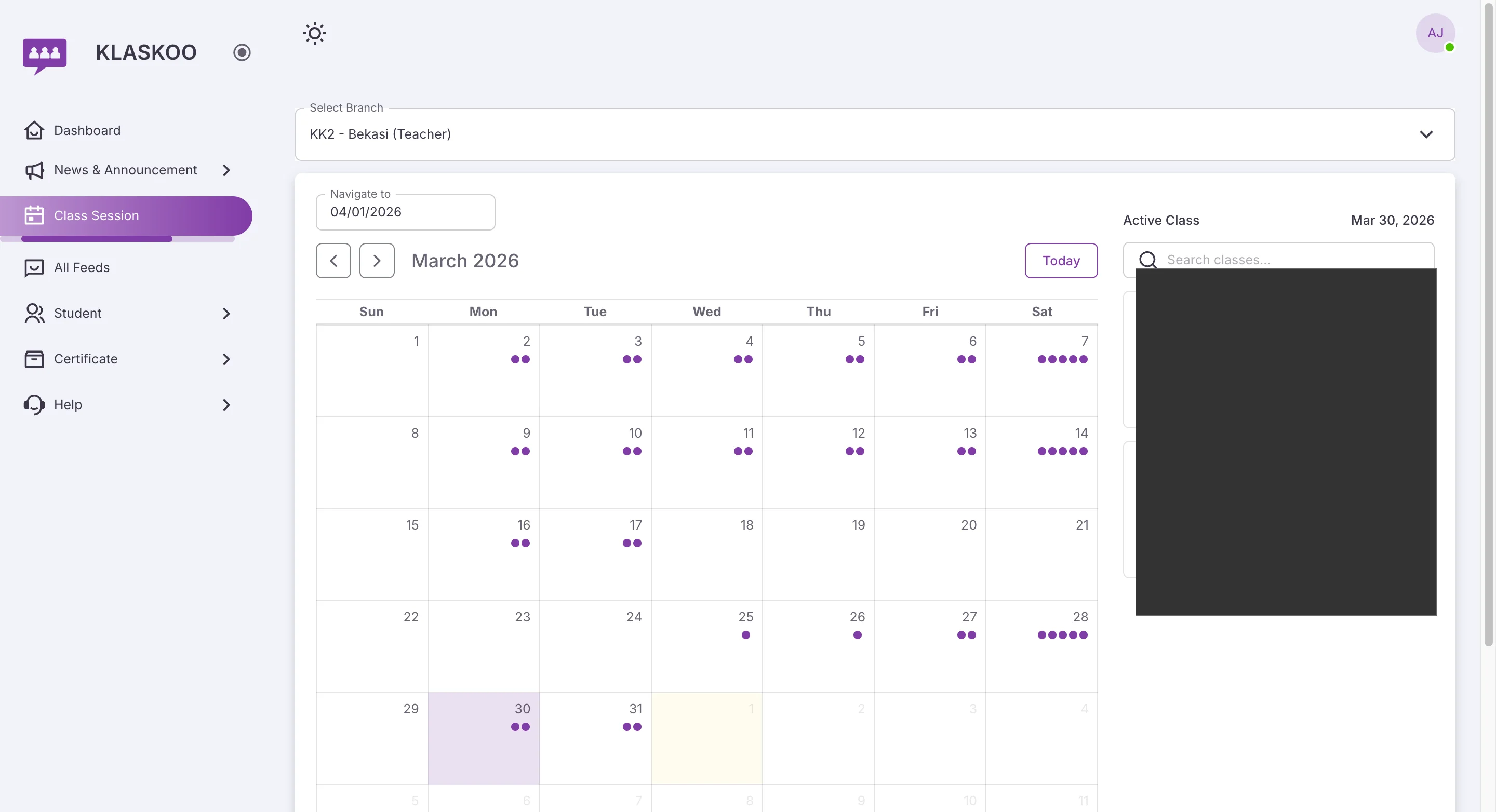Open the Class Session calendar icon

(34, 215)
